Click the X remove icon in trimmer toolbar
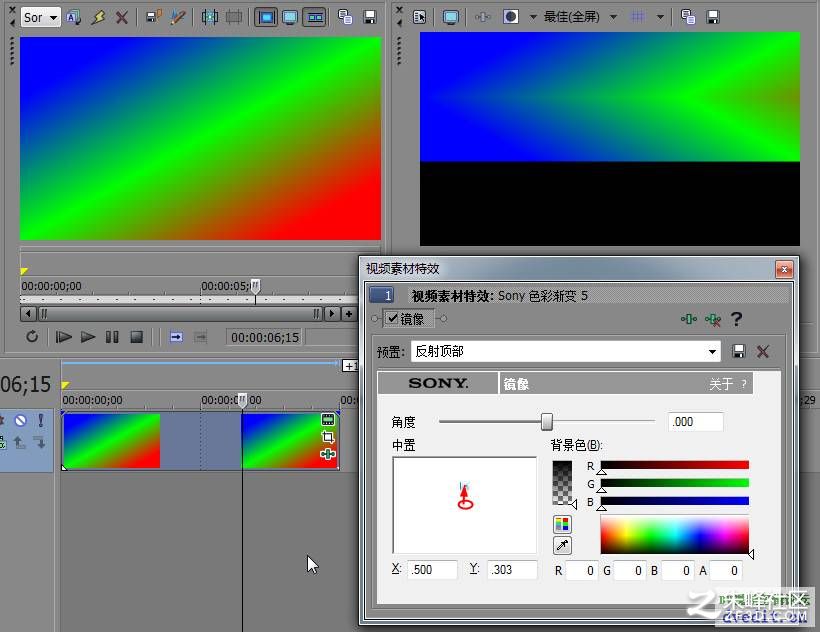 [122, 17]
